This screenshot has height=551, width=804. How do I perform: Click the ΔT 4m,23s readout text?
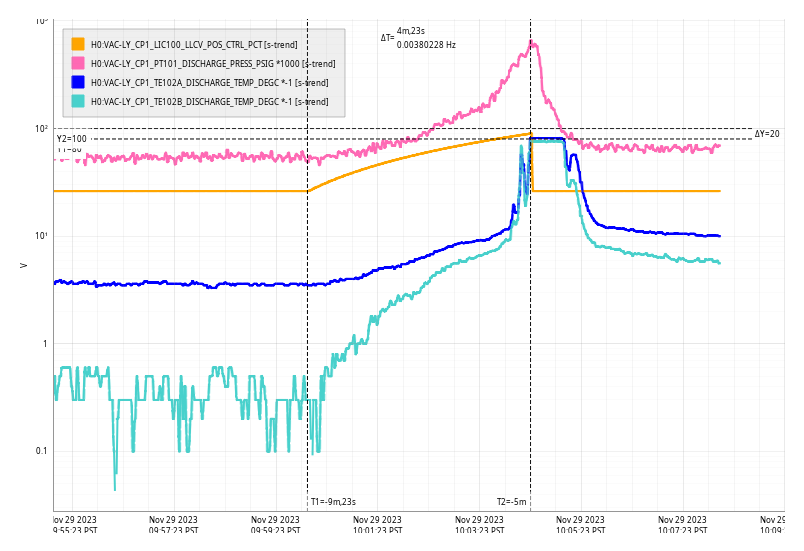point(409,32)
